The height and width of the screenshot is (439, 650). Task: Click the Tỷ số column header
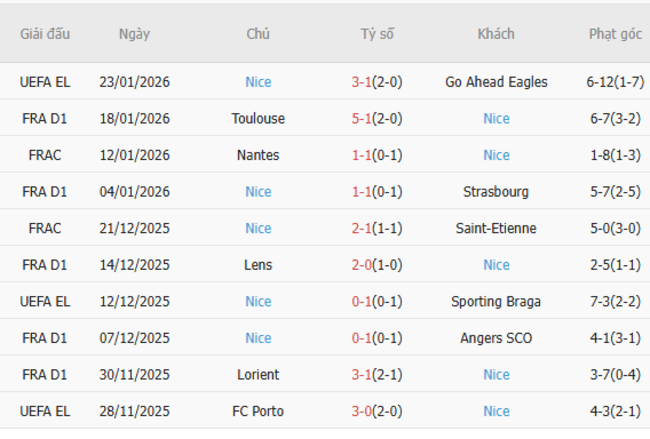[377, 34]
